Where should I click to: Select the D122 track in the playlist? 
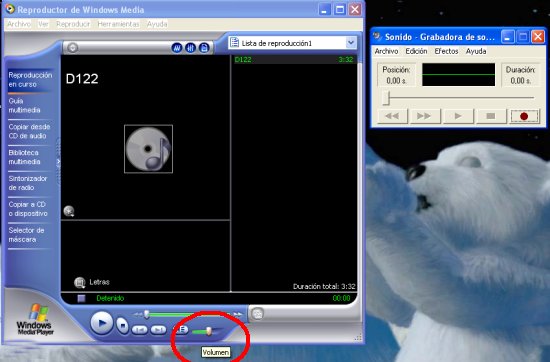[x=294, y=60]
